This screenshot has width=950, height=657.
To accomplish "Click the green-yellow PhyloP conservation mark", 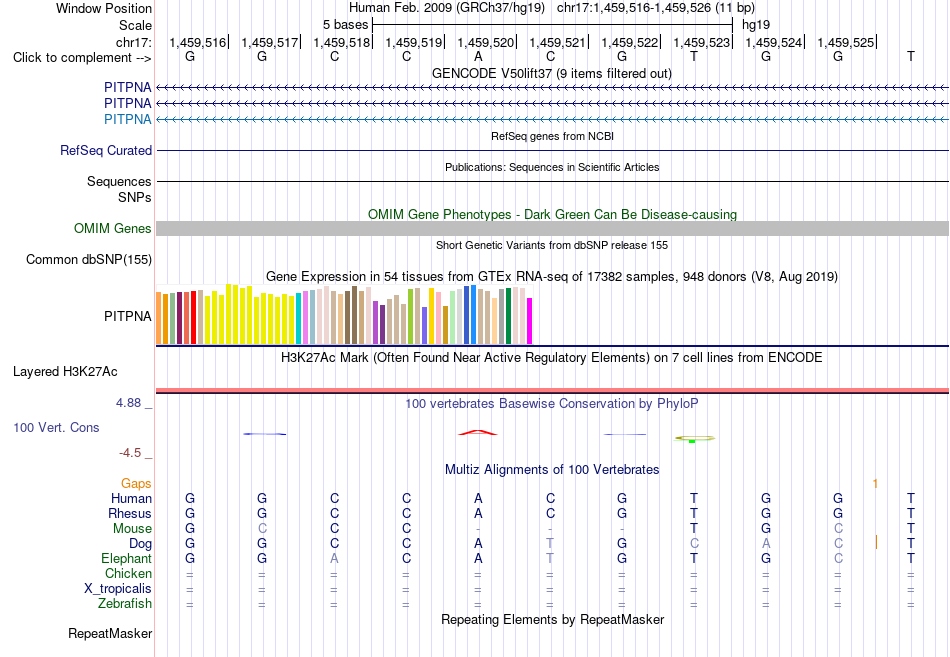I will pyautogui.click(x=694, y=438).
